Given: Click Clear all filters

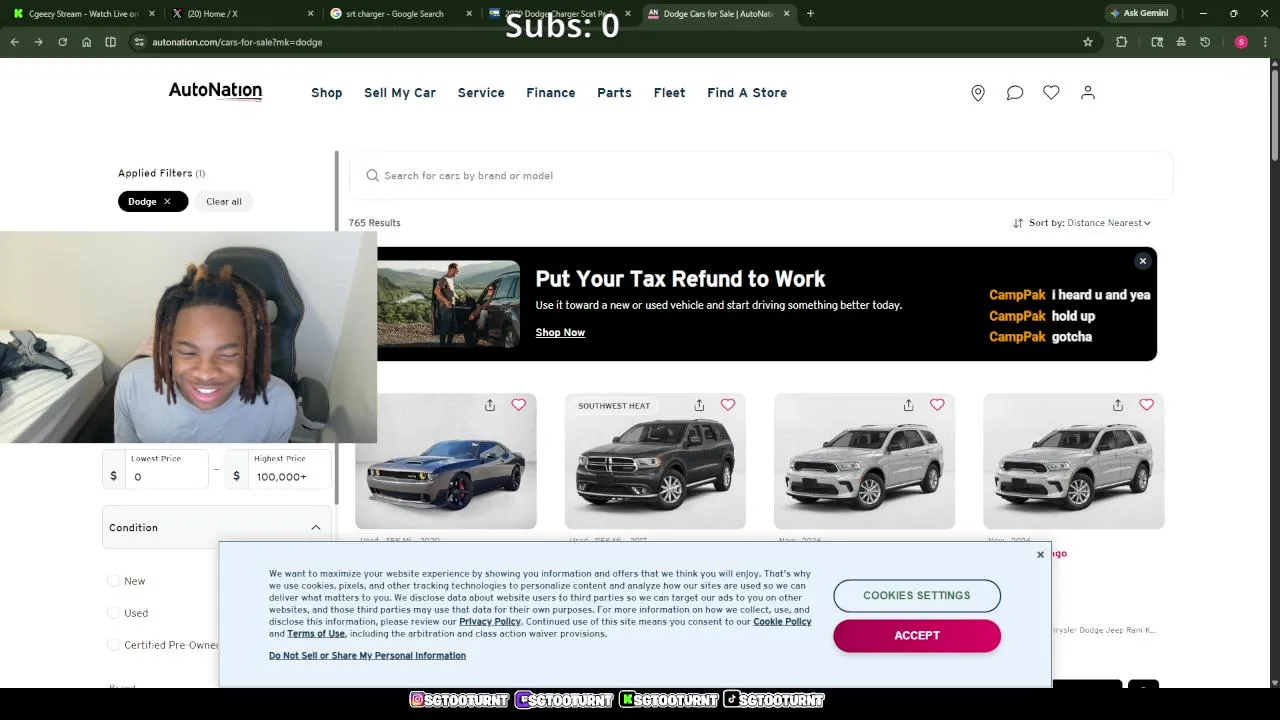Looking at the screenshot, I should (x=224, y=201).
